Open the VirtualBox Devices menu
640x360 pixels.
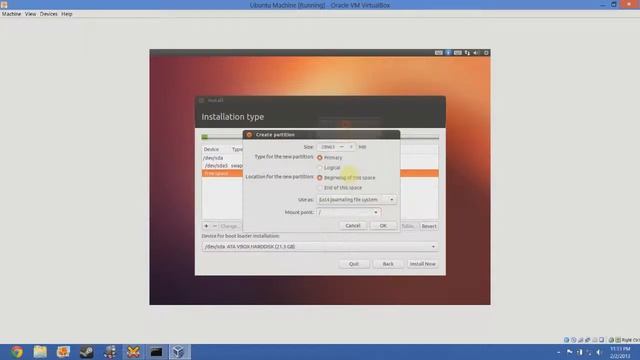[49, 14]
